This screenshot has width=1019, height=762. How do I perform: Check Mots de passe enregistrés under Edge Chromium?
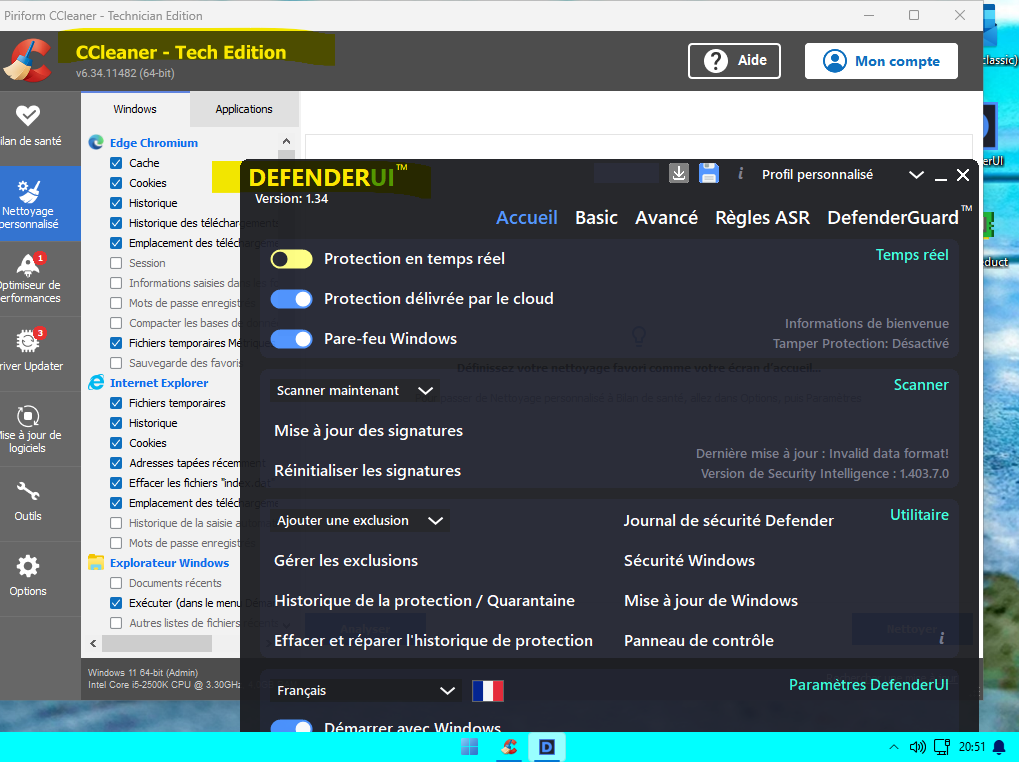pyautogui.click(x=116, y=303)
